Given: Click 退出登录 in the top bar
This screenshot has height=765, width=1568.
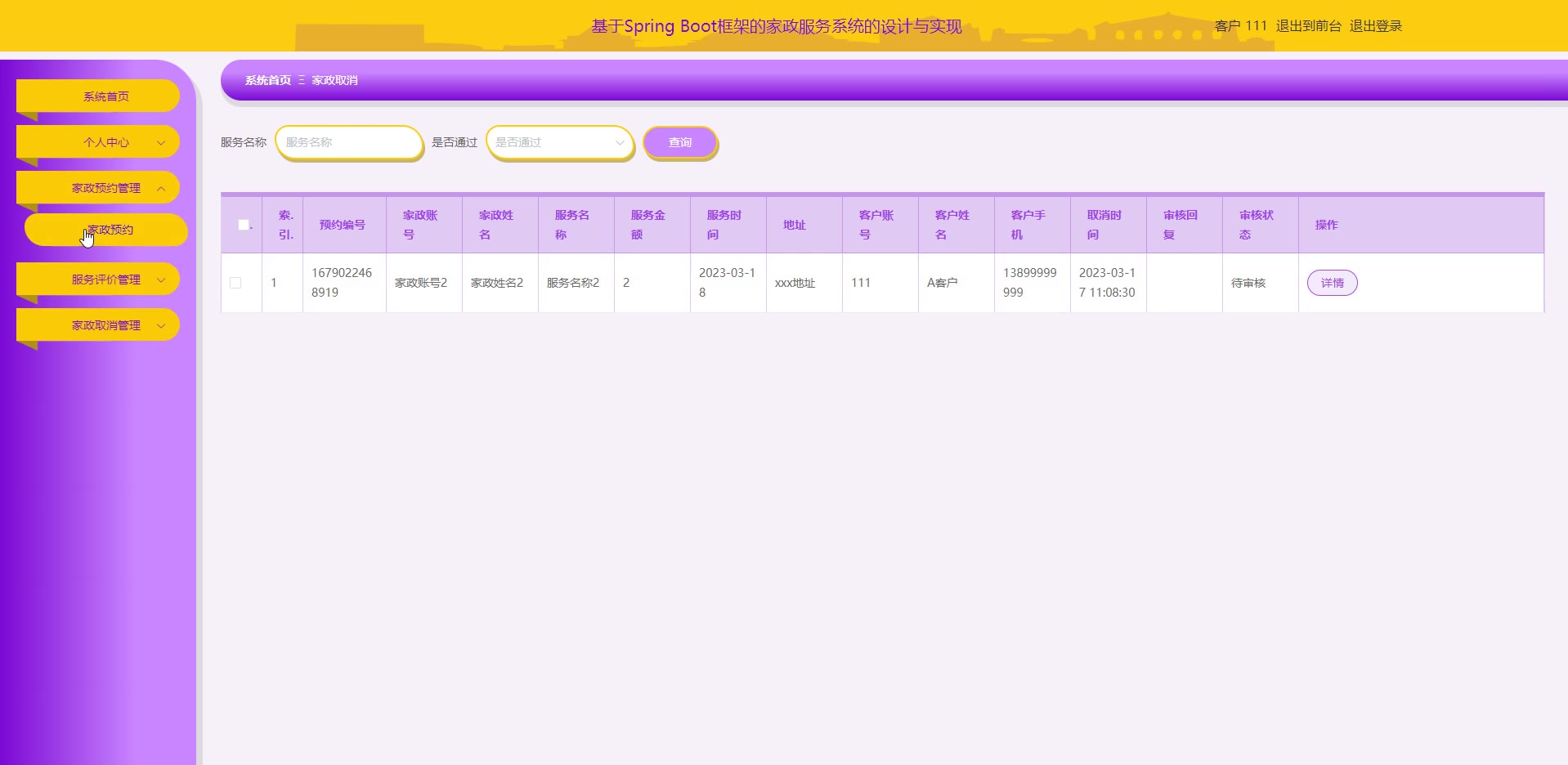Looking at the screenshot, I should point(1376,26).
